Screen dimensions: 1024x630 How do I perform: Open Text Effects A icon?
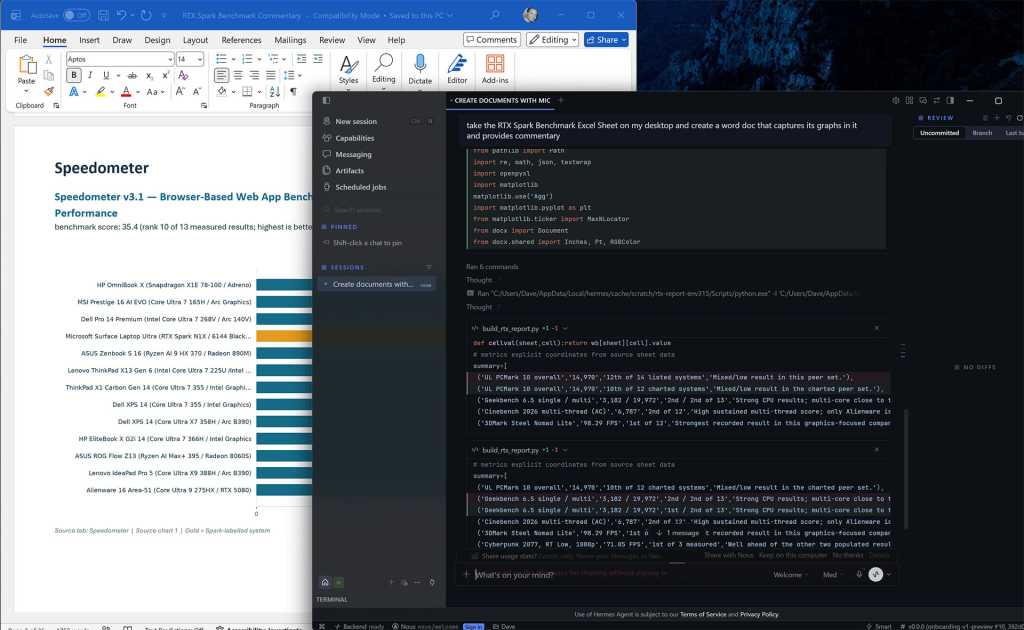click(74, 92)
